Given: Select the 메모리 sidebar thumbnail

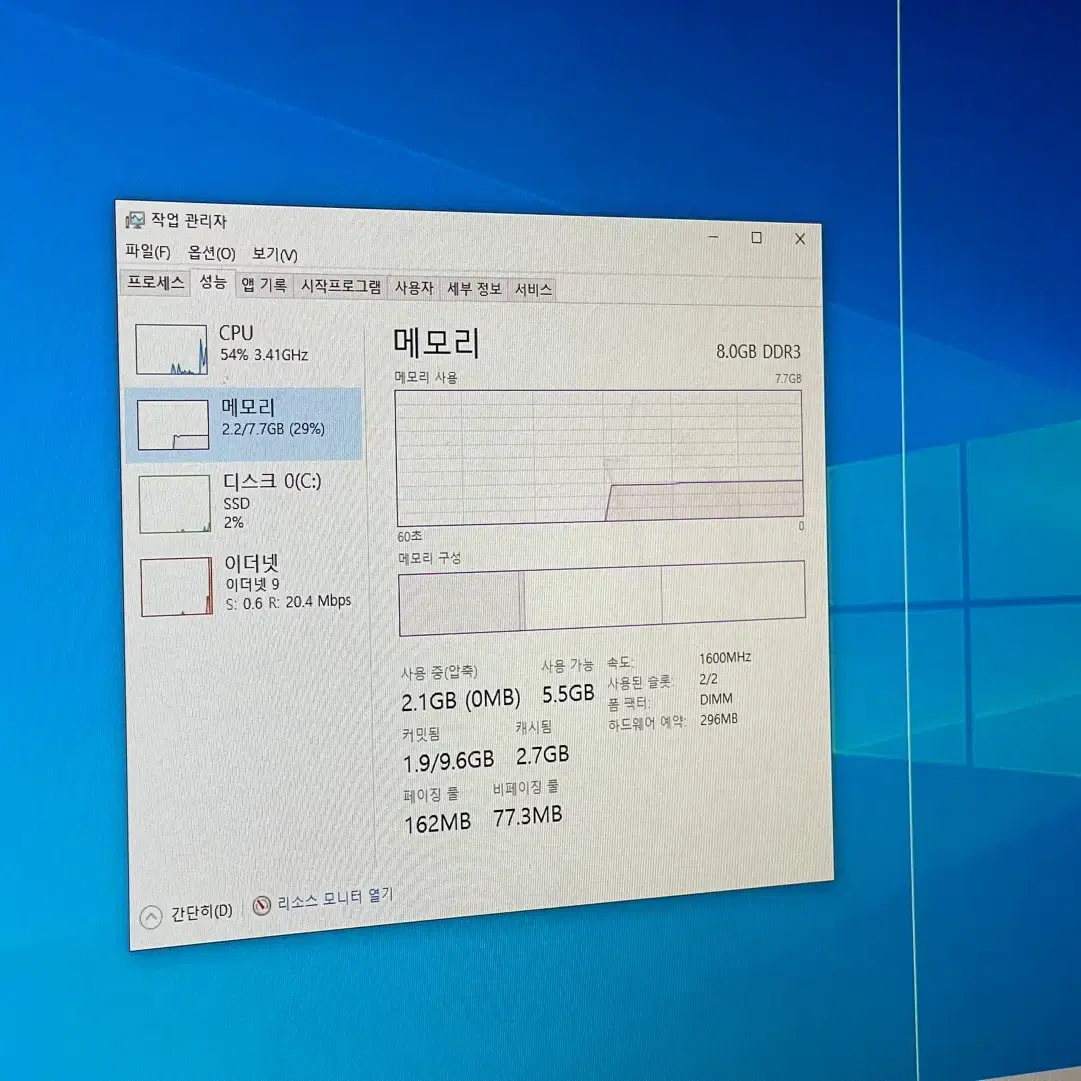Looking at the screenshot, I should (173, 424).
